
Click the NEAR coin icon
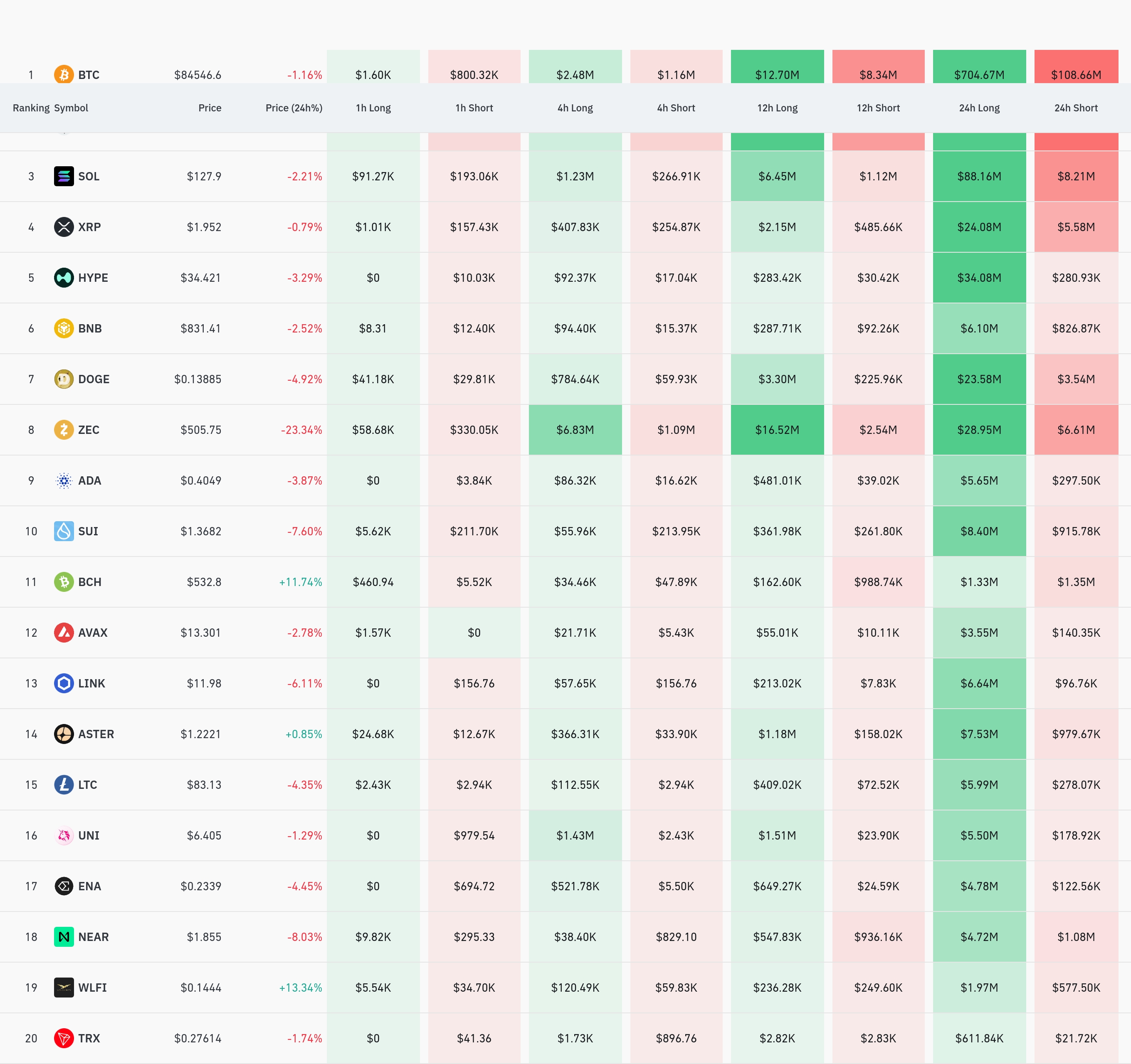pyautogui.click(x=64, y=937)
